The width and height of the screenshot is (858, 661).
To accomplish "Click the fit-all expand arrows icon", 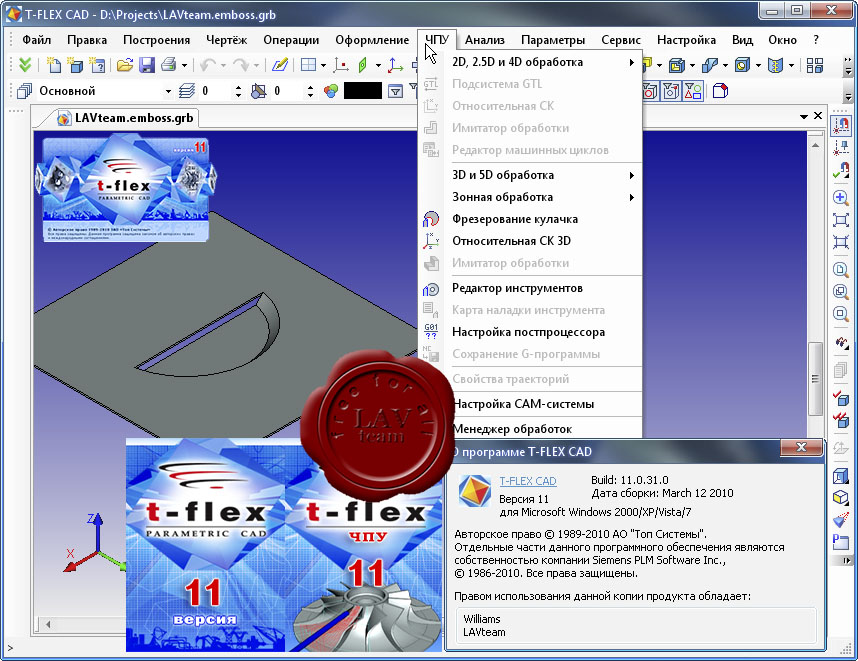I will (x=840, y=219).
